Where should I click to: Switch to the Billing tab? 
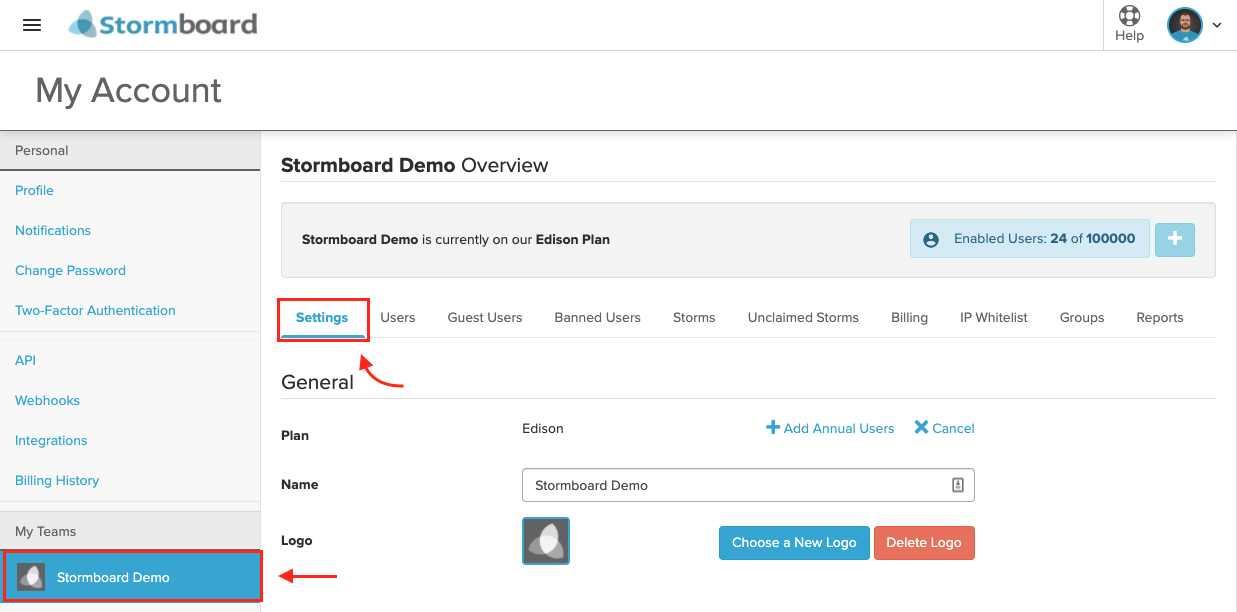click(910, 318)
